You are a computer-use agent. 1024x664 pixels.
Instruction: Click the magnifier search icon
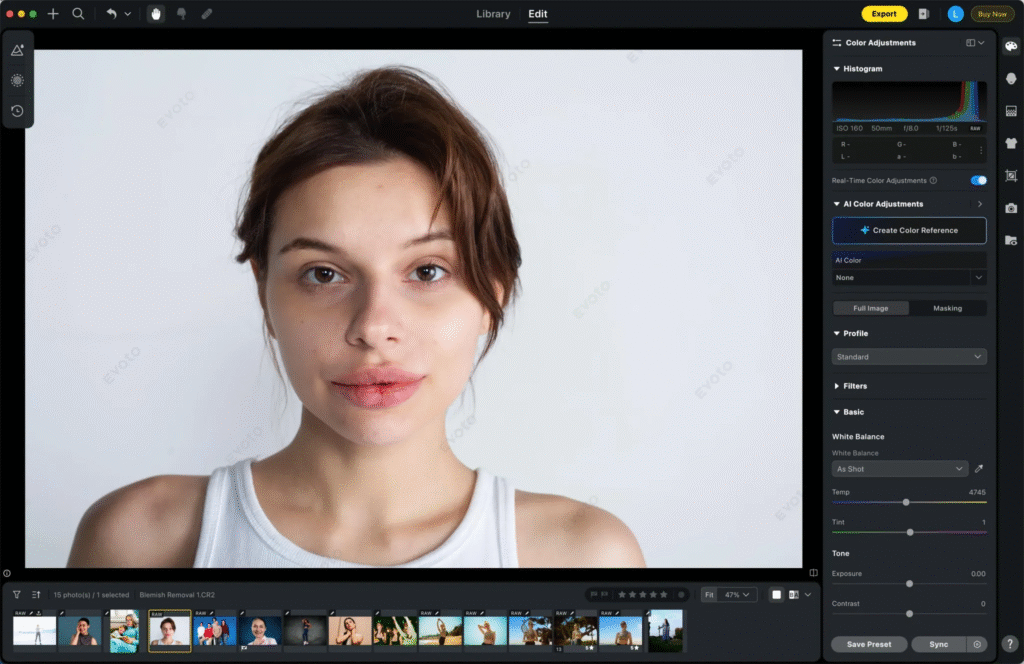pyautogui.click(x=78, y=14)
